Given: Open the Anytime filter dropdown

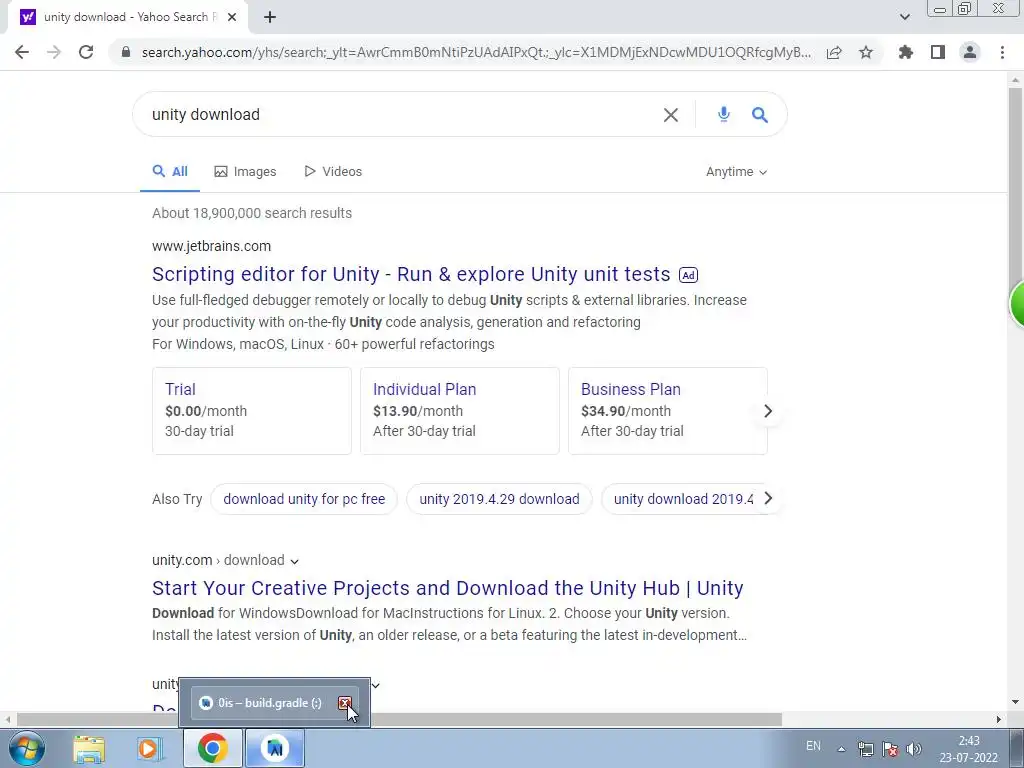Looking at the screenshot, I should (x=736, y=172).
